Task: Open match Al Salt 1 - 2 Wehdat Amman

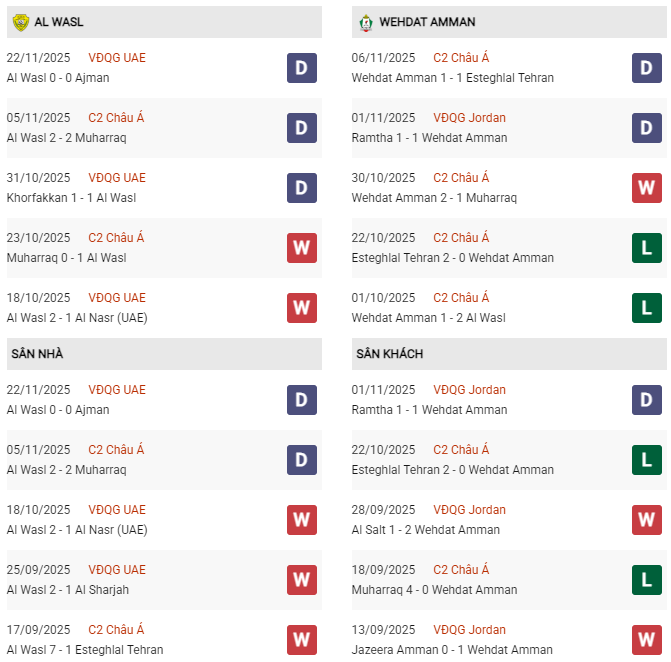Action: coord(426,530)
